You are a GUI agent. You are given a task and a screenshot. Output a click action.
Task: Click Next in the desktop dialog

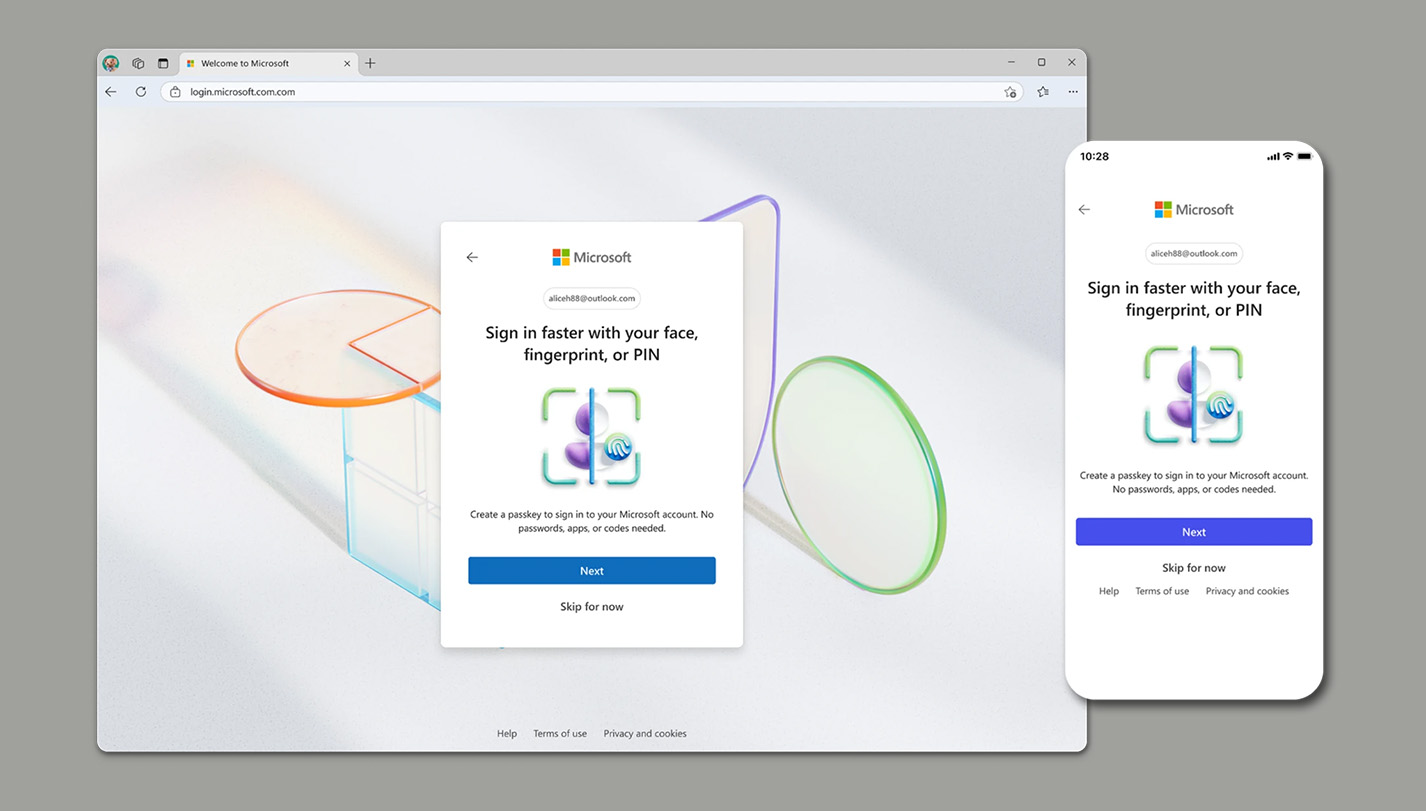[x=592, y=571]
